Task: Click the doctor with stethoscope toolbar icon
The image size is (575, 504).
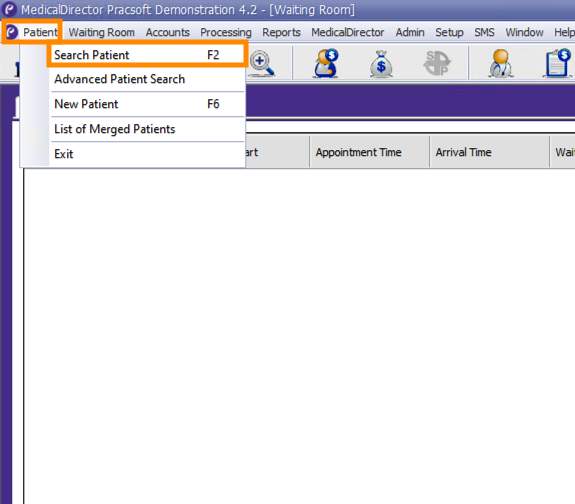Action: (501, 63)
